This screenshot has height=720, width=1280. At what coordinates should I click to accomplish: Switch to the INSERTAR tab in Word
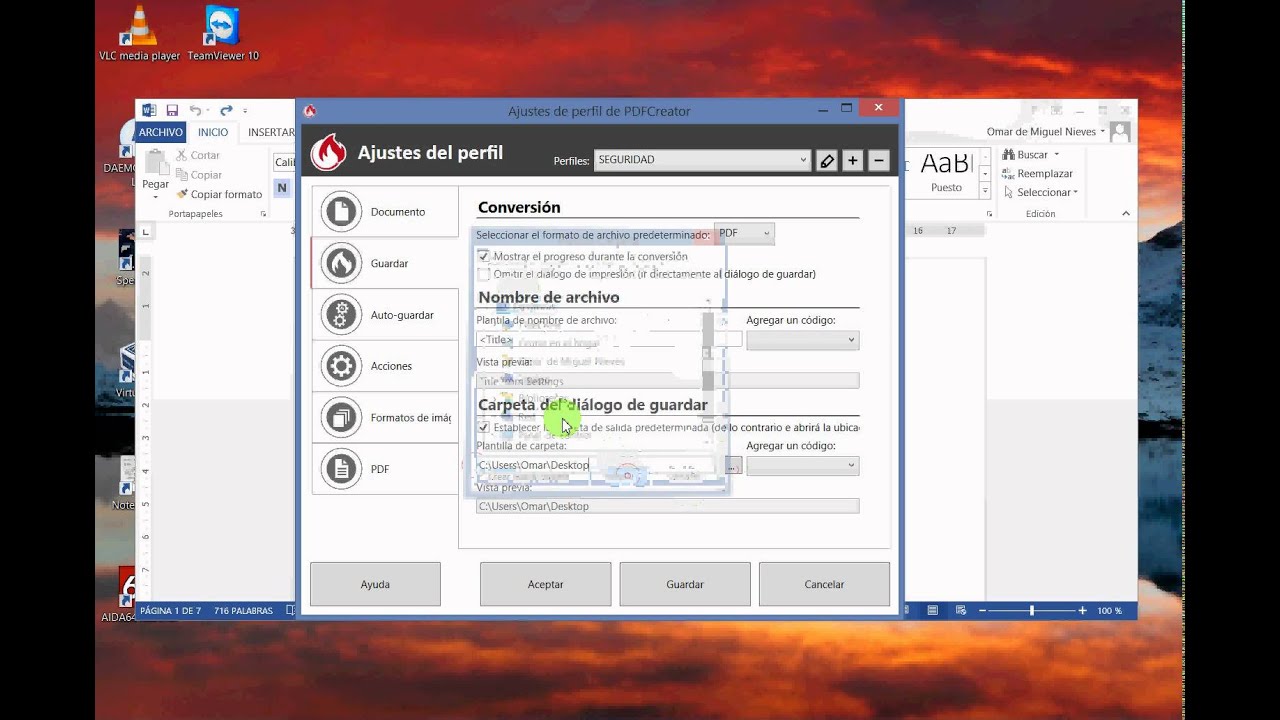point(271,132)
